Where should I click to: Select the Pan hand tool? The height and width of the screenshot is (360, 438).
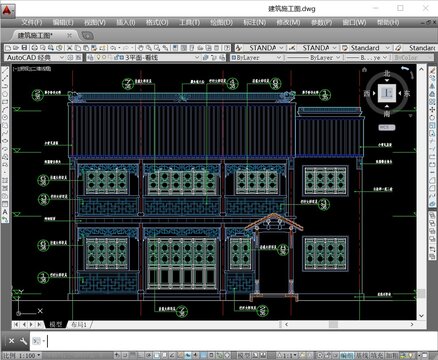(x=140, y=48)
